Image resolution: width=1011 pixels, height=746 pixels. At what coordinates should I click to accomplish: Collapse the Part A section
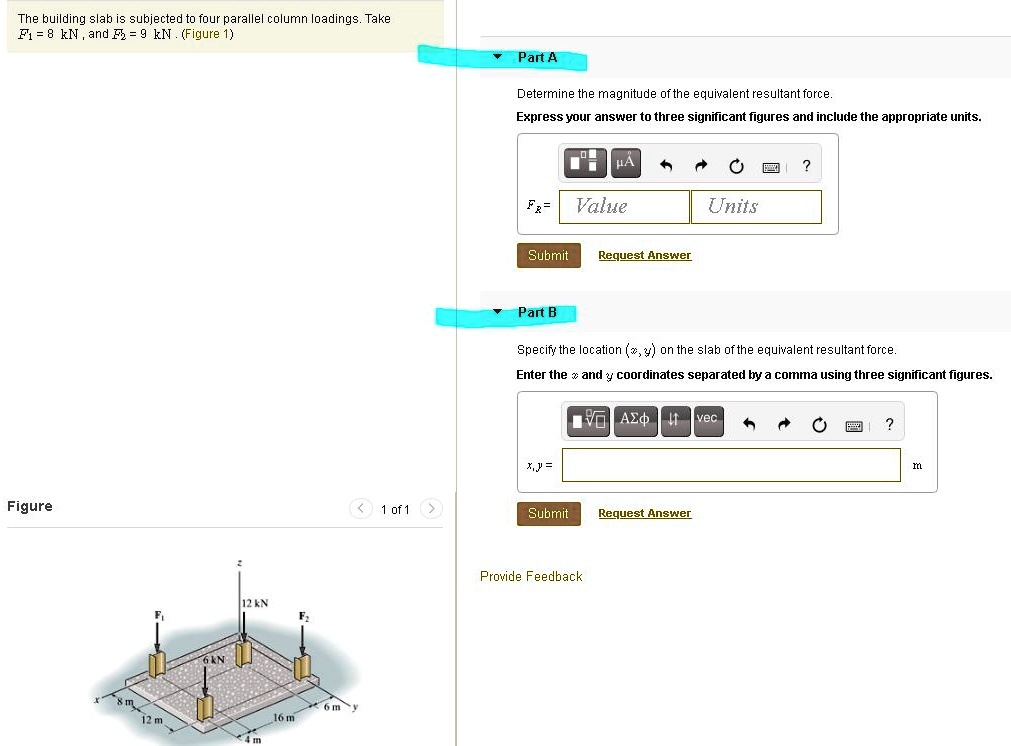495,57
